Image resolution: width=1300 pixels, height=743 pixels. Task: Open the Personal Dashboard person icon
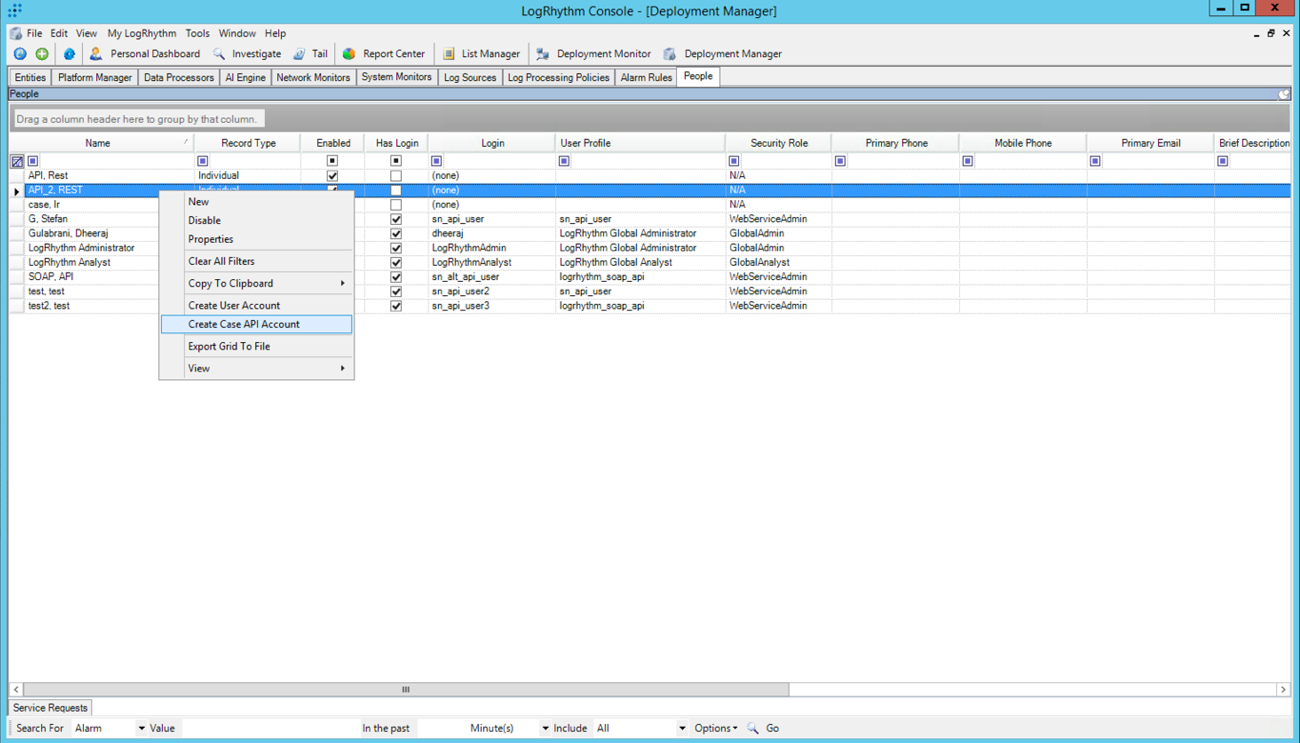(x=96, y=54)
